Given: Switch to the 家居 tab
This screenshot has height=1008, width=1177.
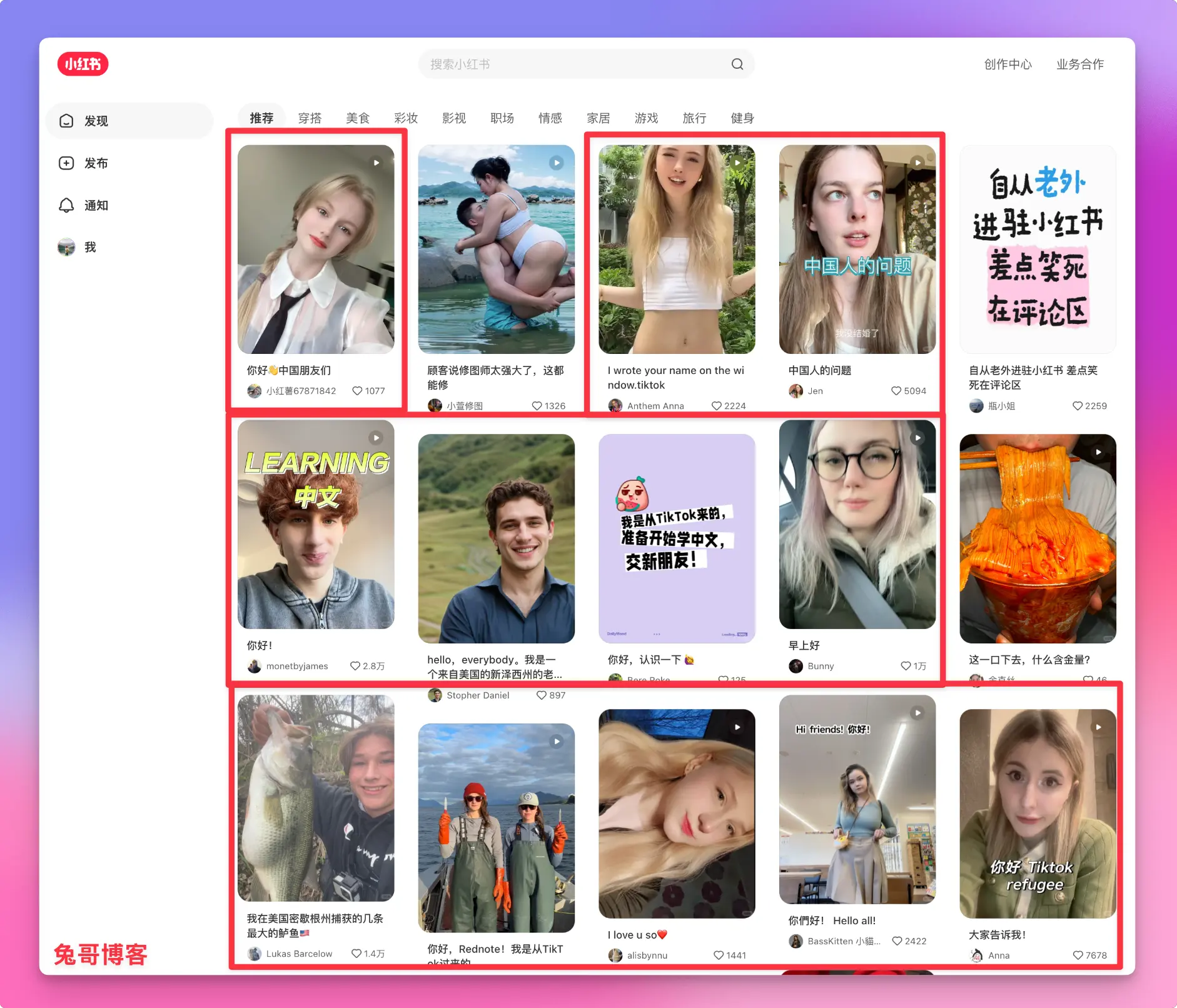Looking at the screenshot, I should click(x=599, y=118).
